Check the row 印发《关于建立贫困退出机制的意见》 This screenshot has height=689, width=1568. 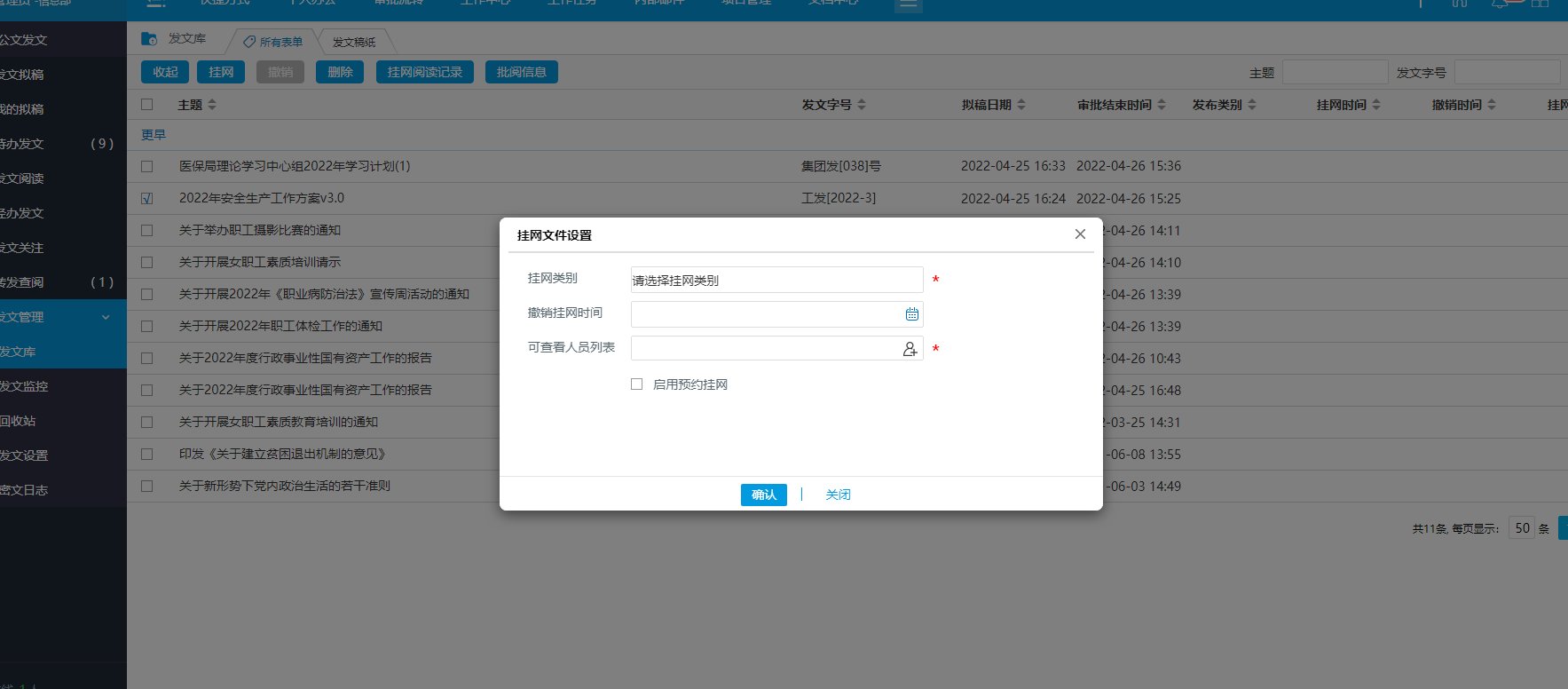tap(147, 454)
